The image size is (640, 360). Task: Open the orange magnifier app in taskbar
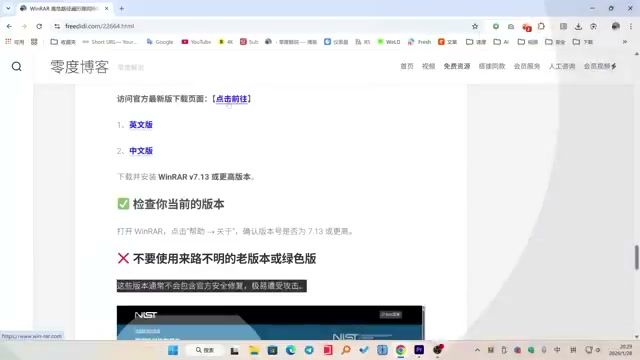tap(346, 350)
